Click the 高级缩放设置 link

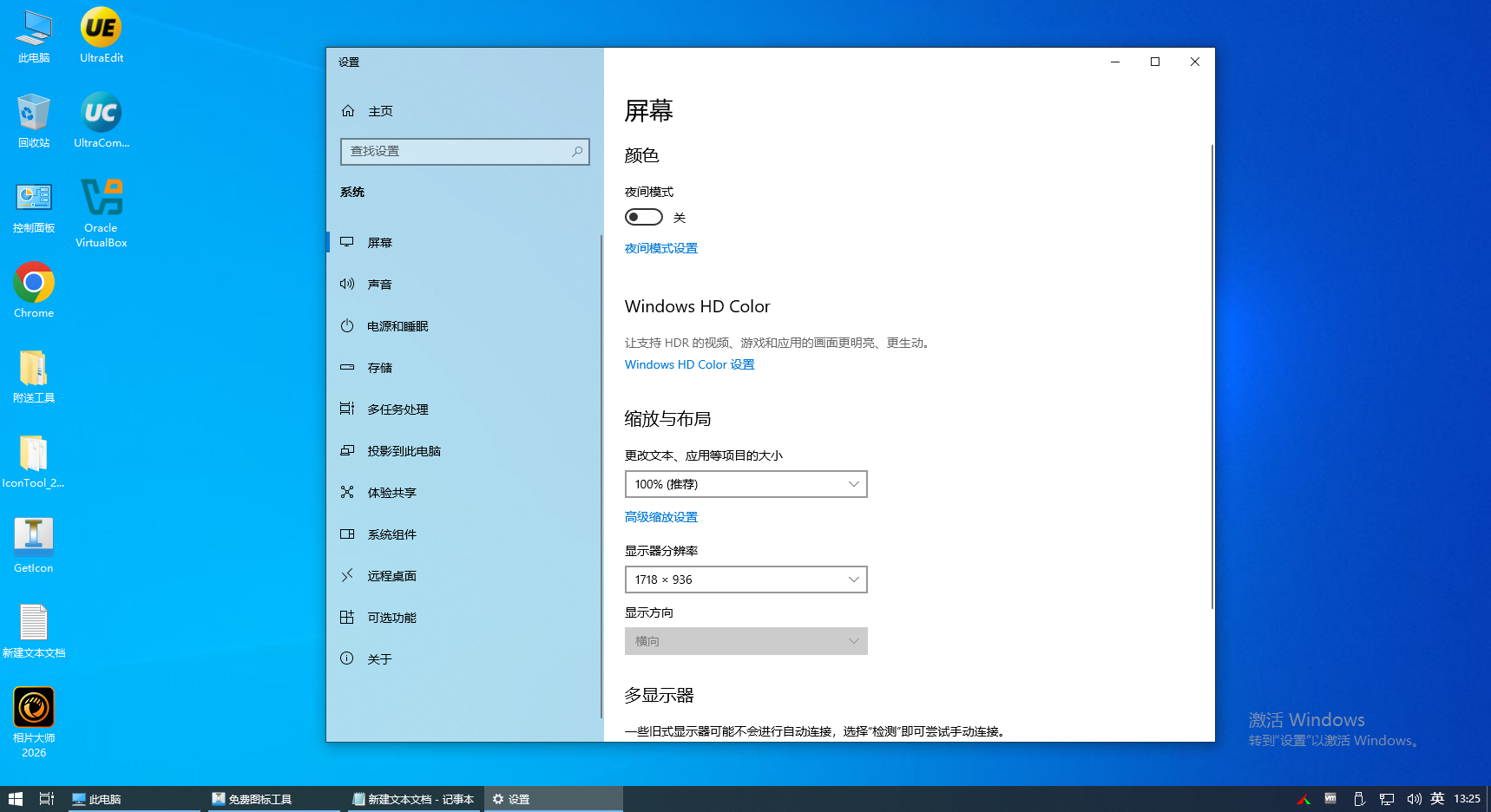(x=660, y=516)
